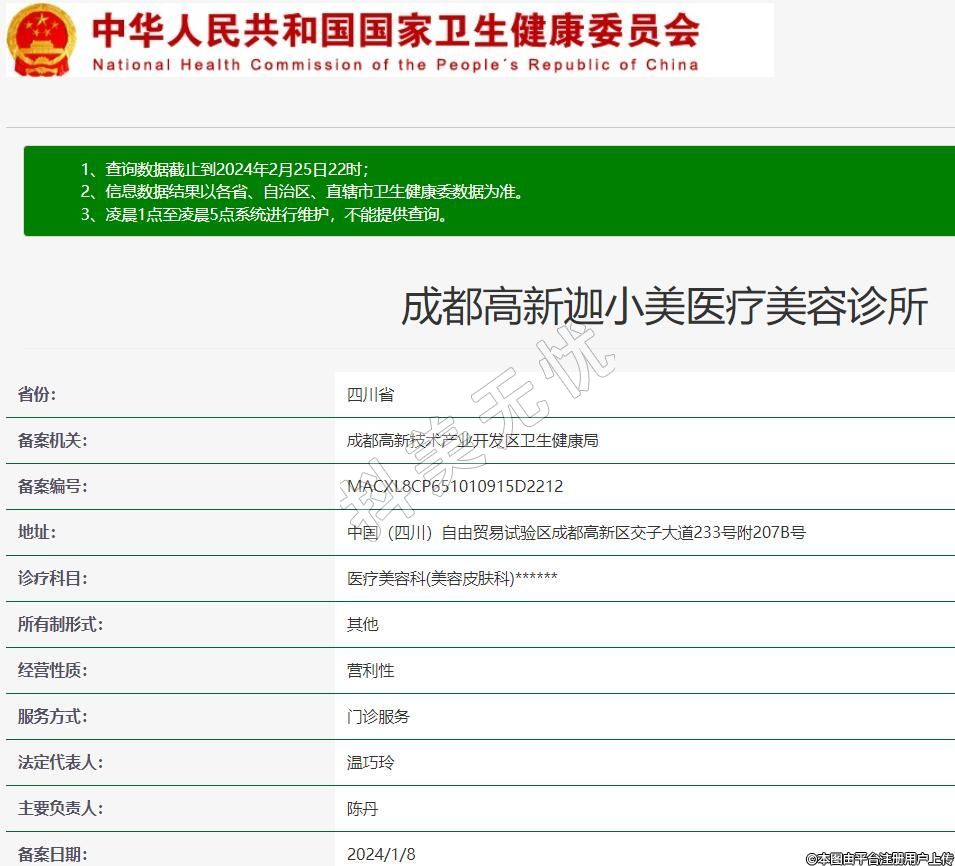Select the province value 四川省
The width and height of the screenshot is (955, 866).
370,395
